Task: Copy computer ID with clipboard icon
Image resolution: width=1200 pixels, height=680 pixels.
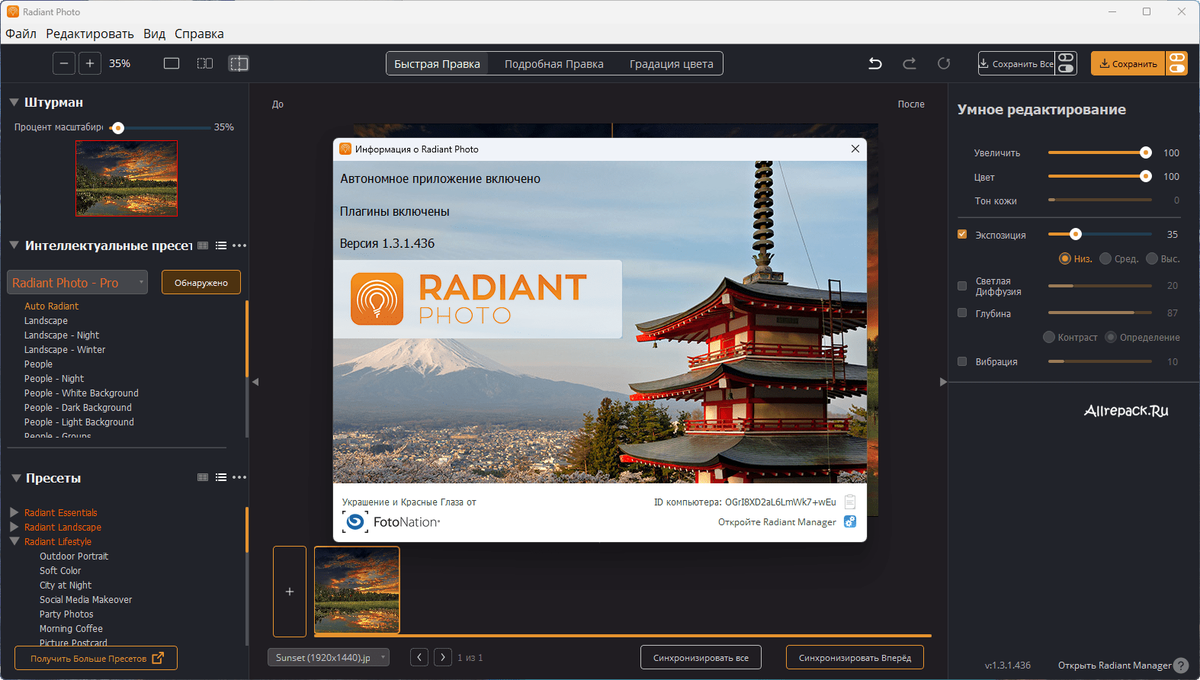Action: (849, 502)
